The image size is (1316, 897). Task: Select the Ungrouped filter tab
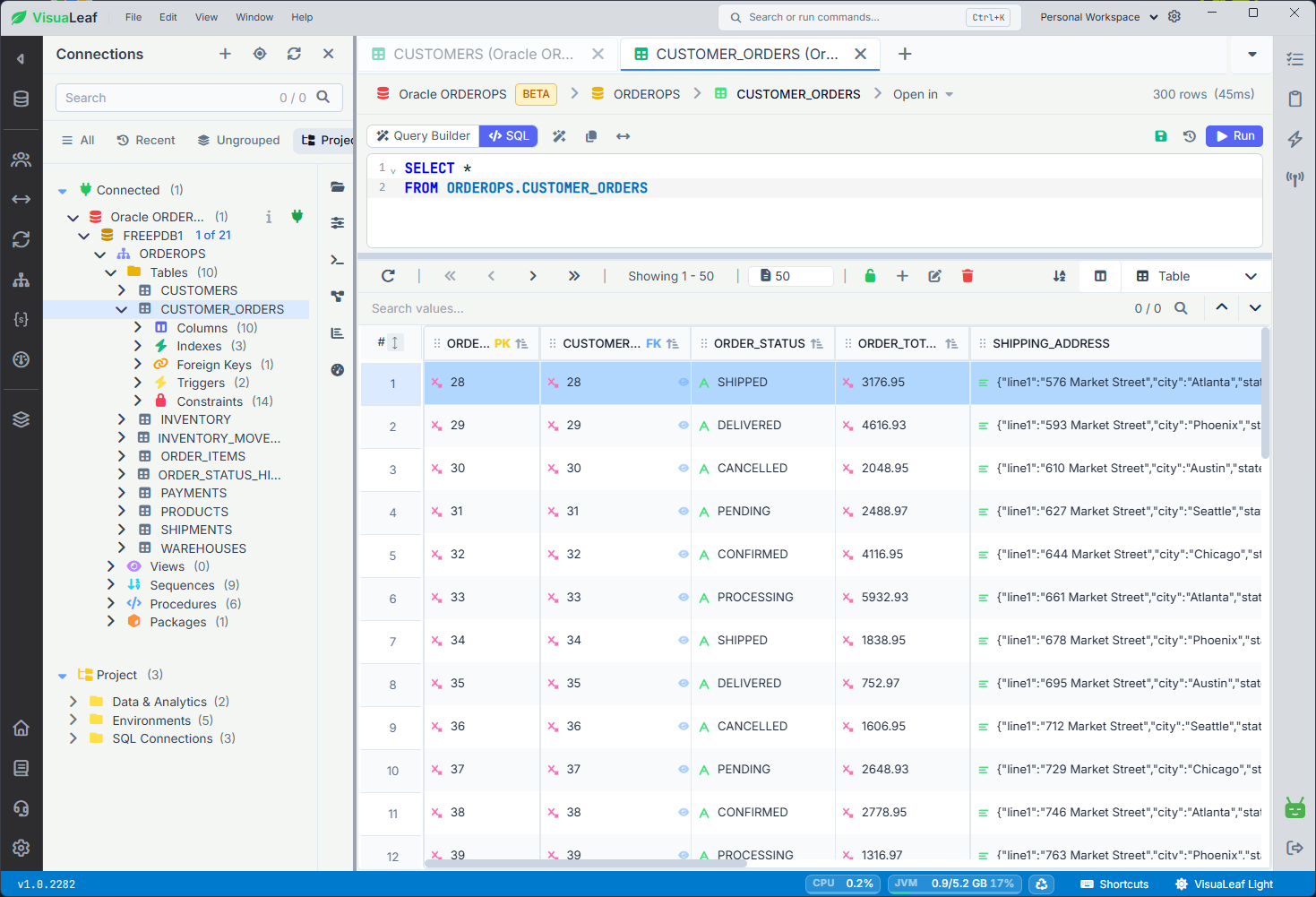point(238,140)
